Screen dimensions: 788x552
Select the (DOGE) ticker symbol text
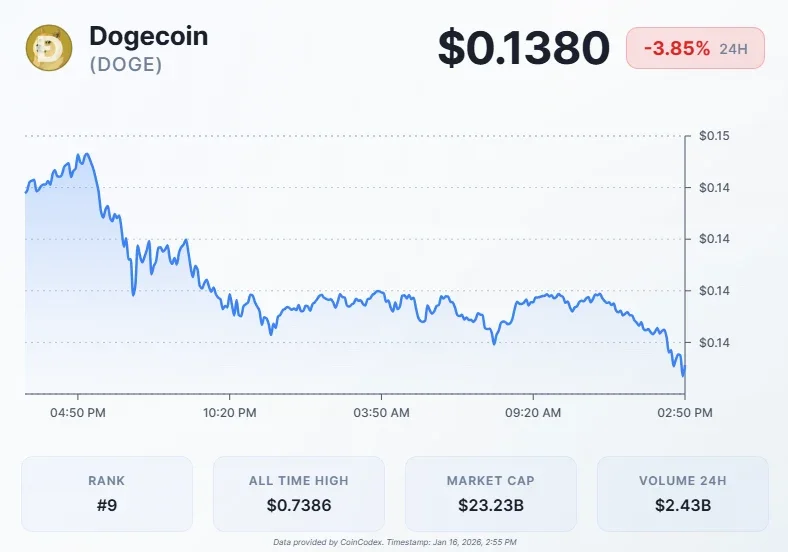click(x=125, y=65)
